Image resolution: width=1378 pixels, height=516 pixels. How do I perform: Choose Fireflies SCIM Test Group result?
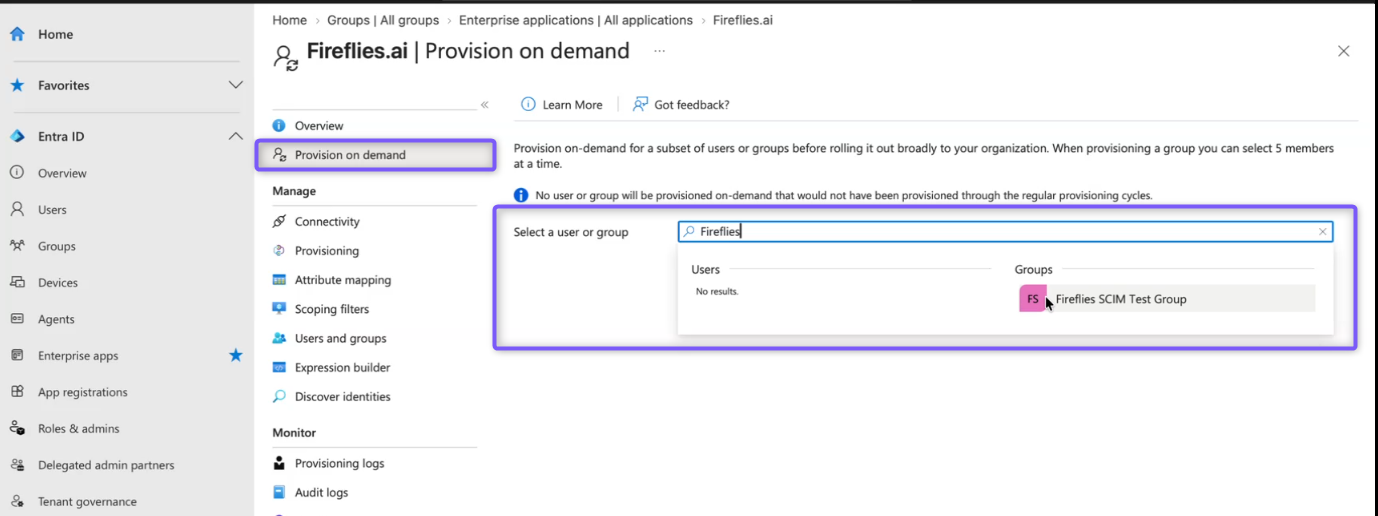1165,298
